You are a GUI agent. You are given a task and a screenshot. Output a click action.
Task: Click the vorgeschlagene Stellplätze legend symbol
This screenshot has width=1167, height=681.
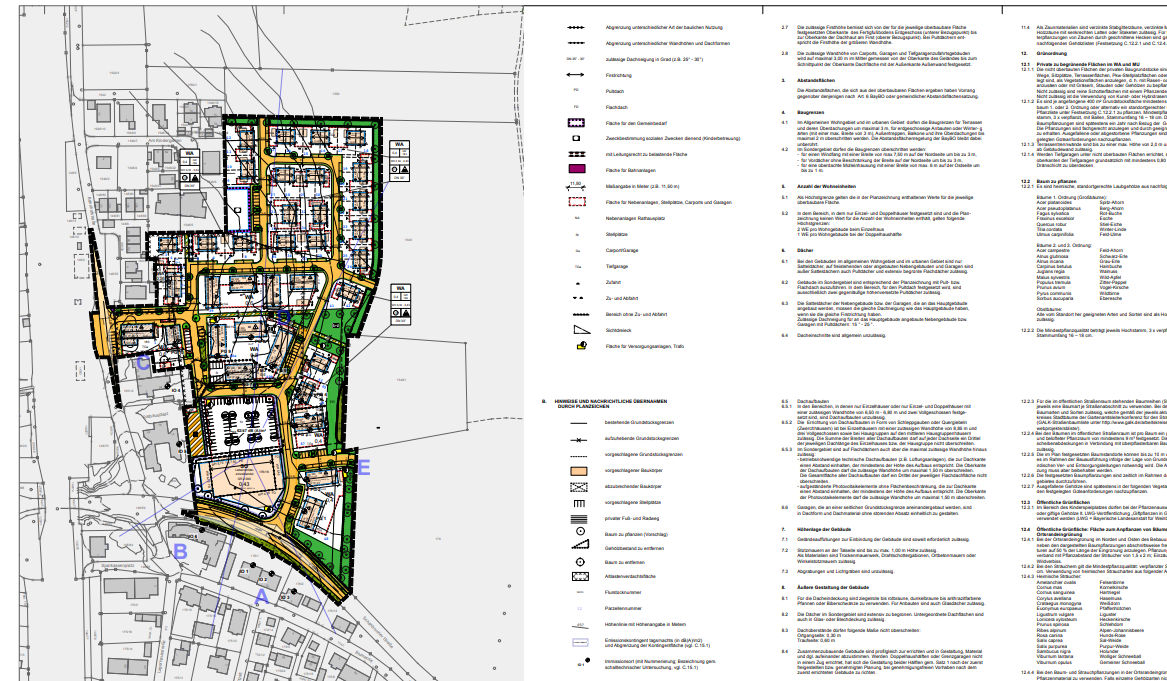click(578, 503)
